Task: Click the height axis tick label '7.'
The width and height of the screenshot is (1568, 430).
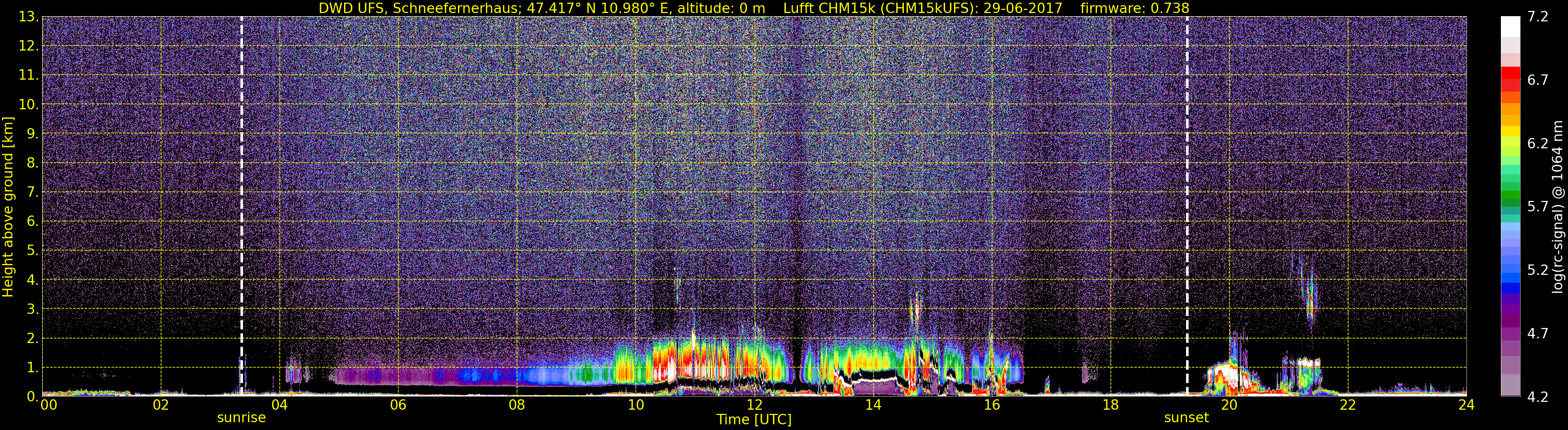Action: [32, 193]
